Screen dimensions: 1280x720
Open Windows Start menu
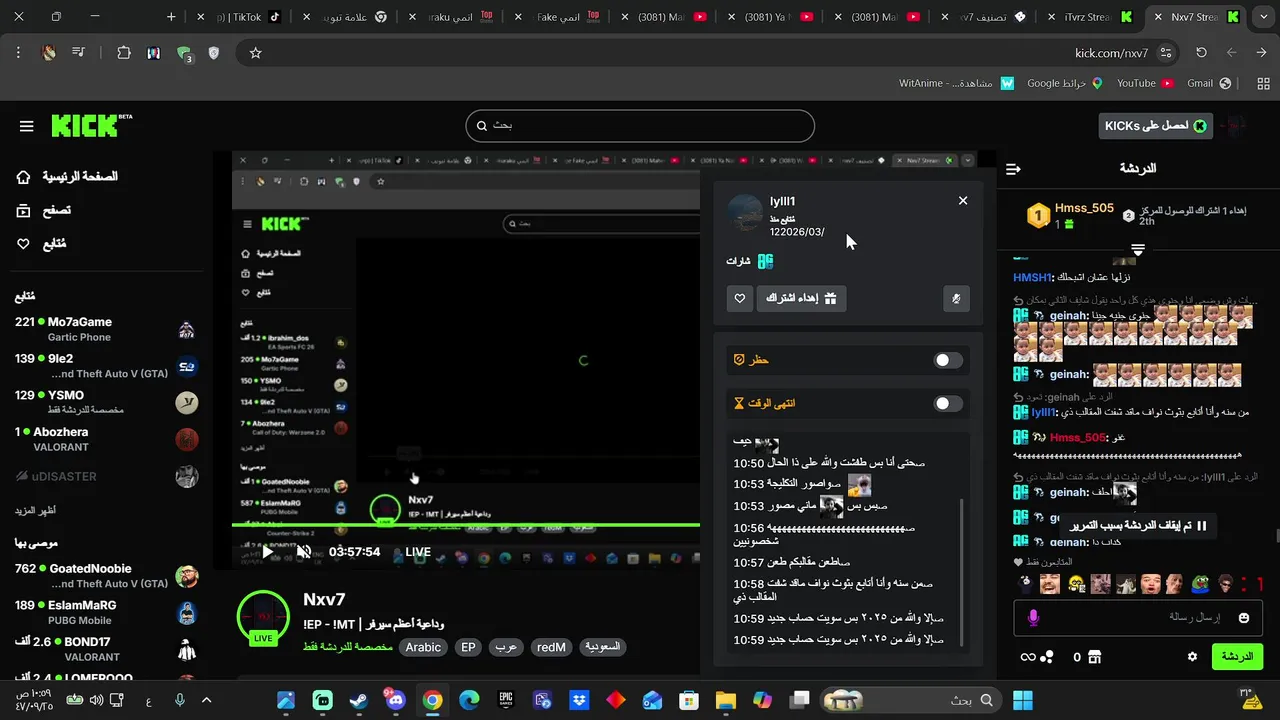[x=1022, y=700]
